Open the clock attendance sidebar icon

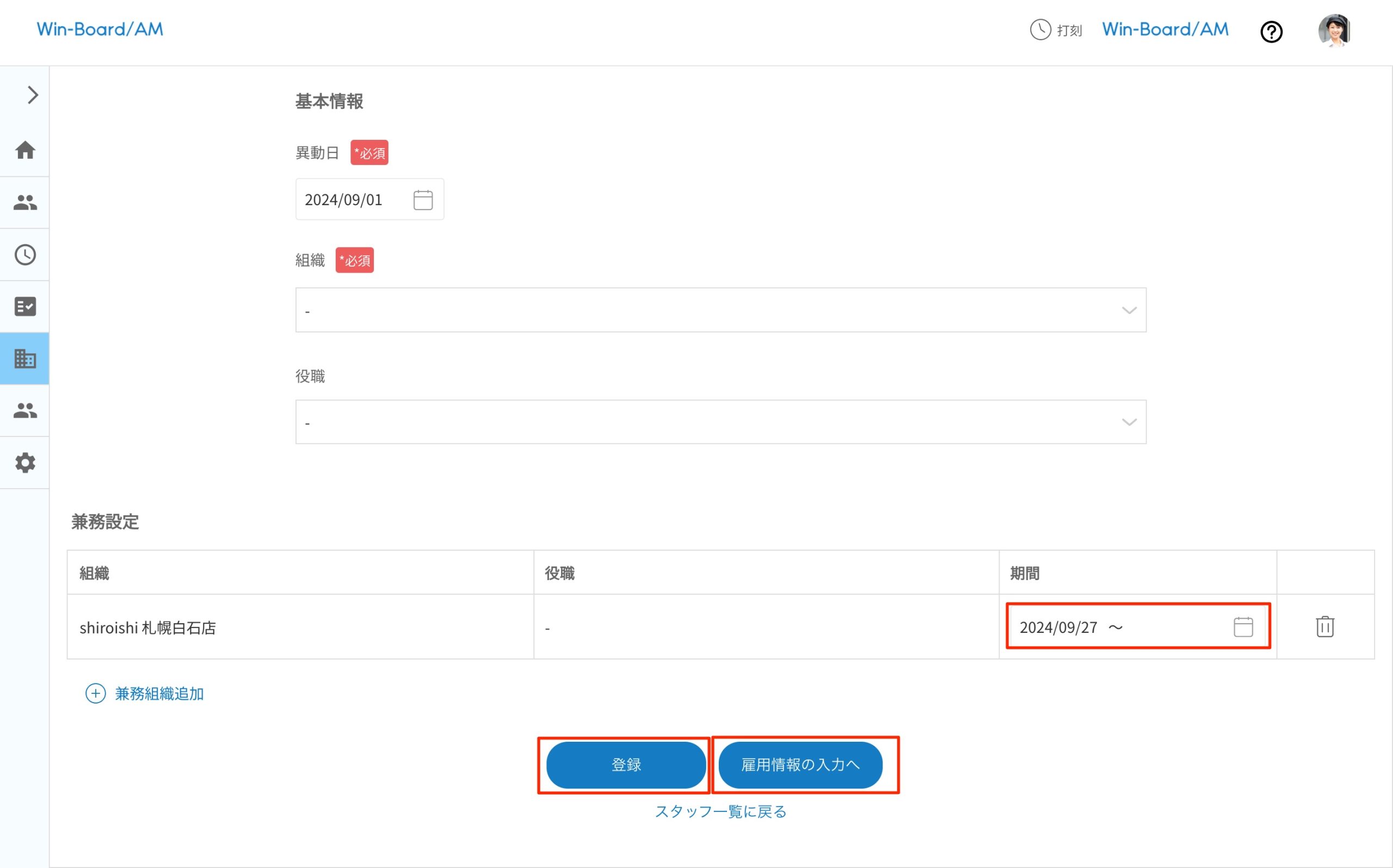(x=24, y=255)
